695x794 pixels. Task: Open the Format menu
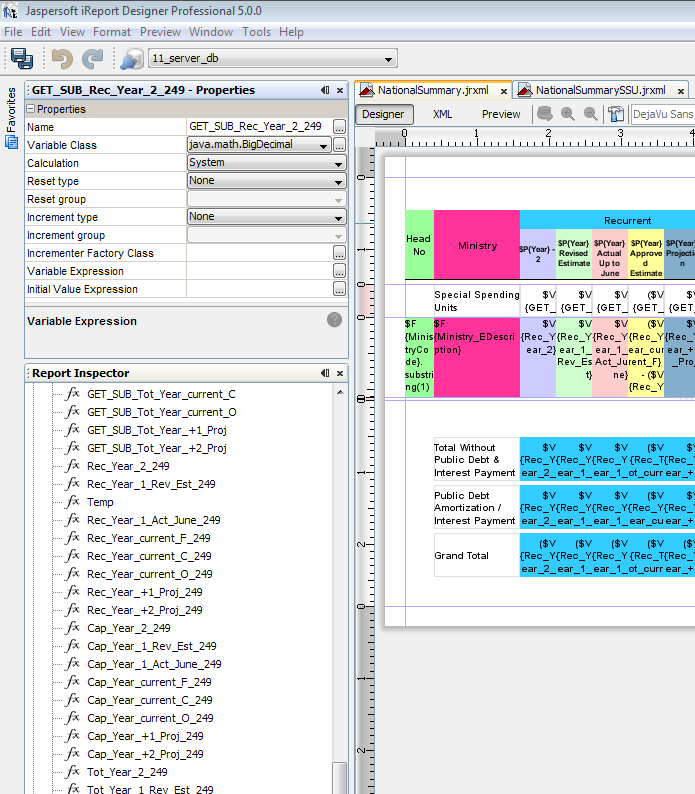click(x=112, y=32)
